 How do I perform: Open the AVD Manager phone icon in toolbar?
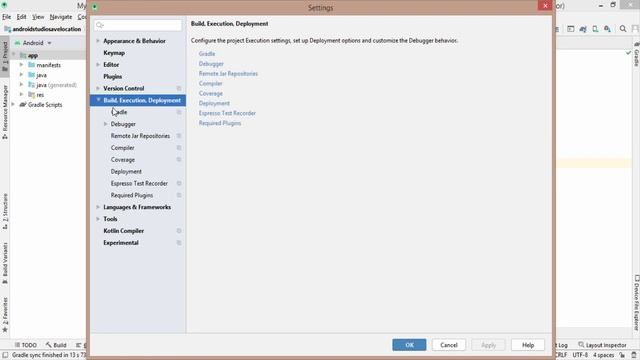[596, 29]
